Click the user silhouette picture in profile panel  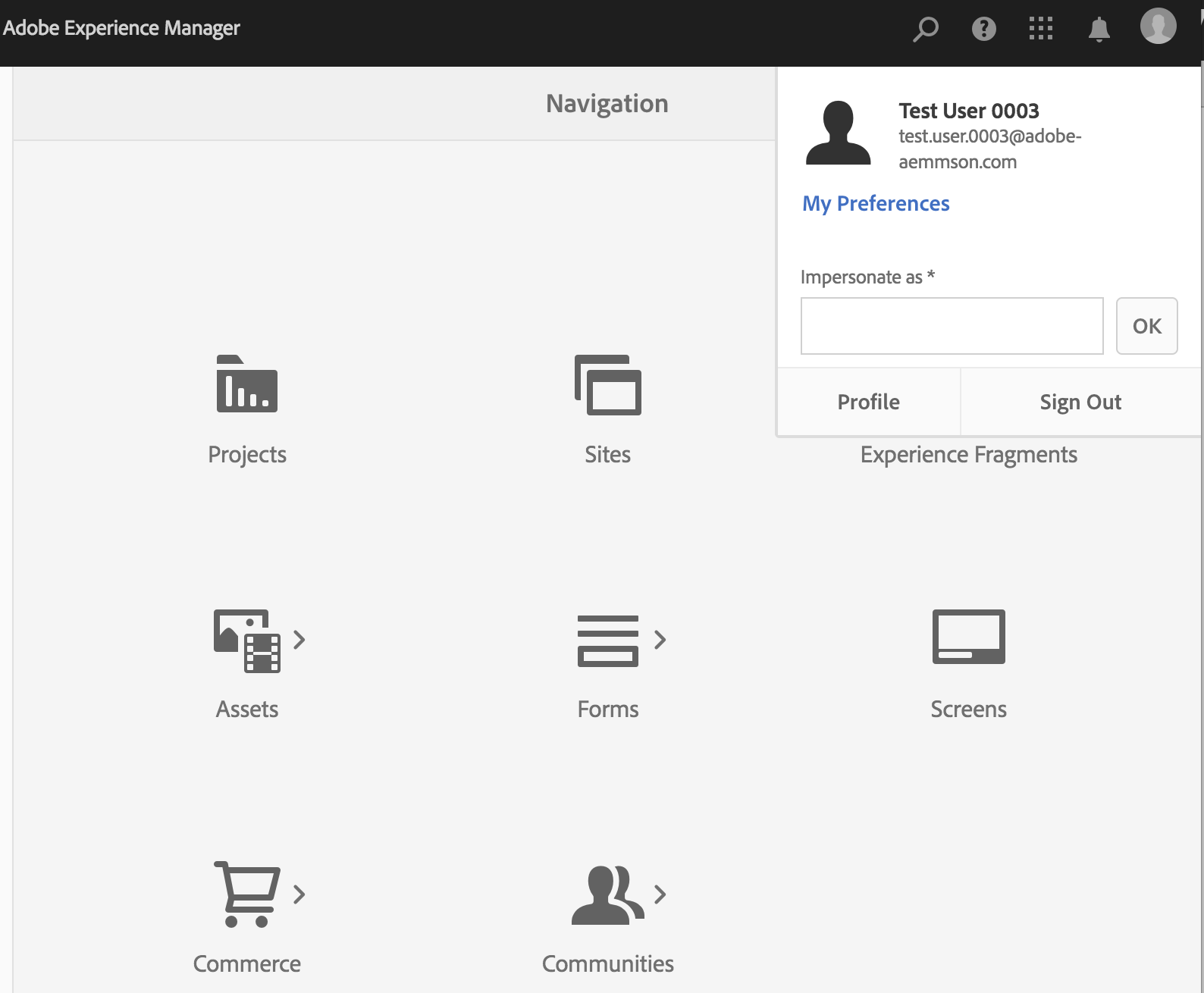point(838,133)
